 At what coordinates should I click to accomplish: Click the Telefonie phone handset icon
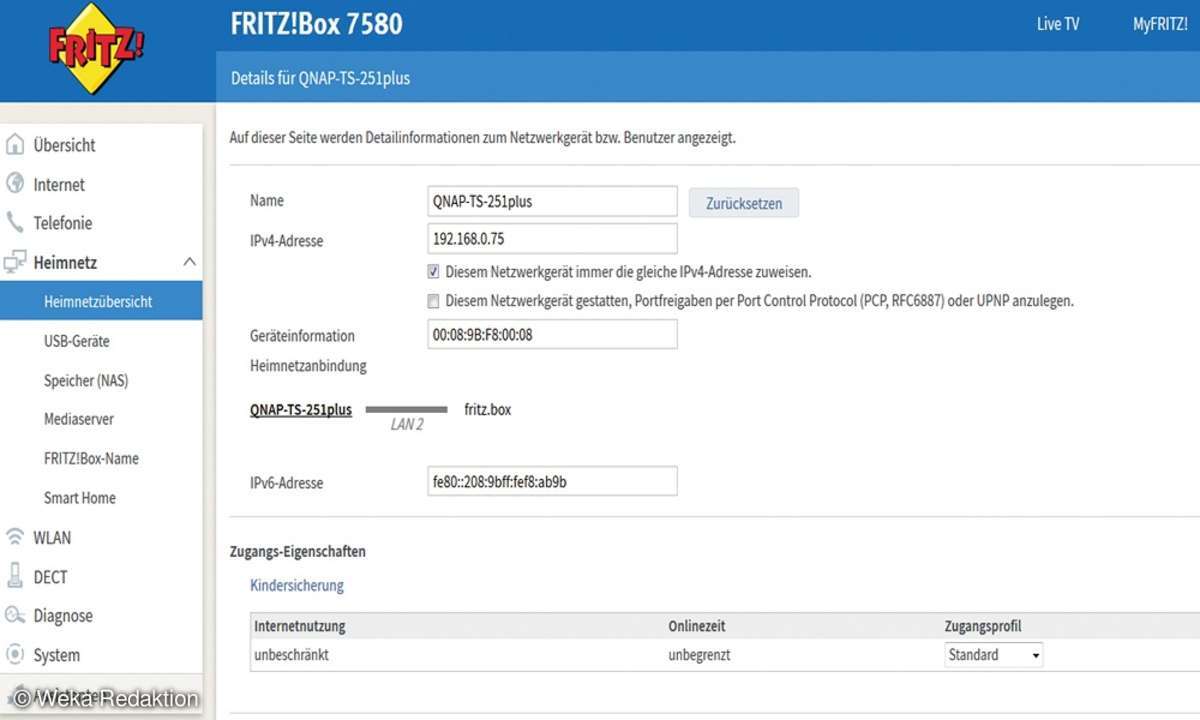click(x=15, y=223)
